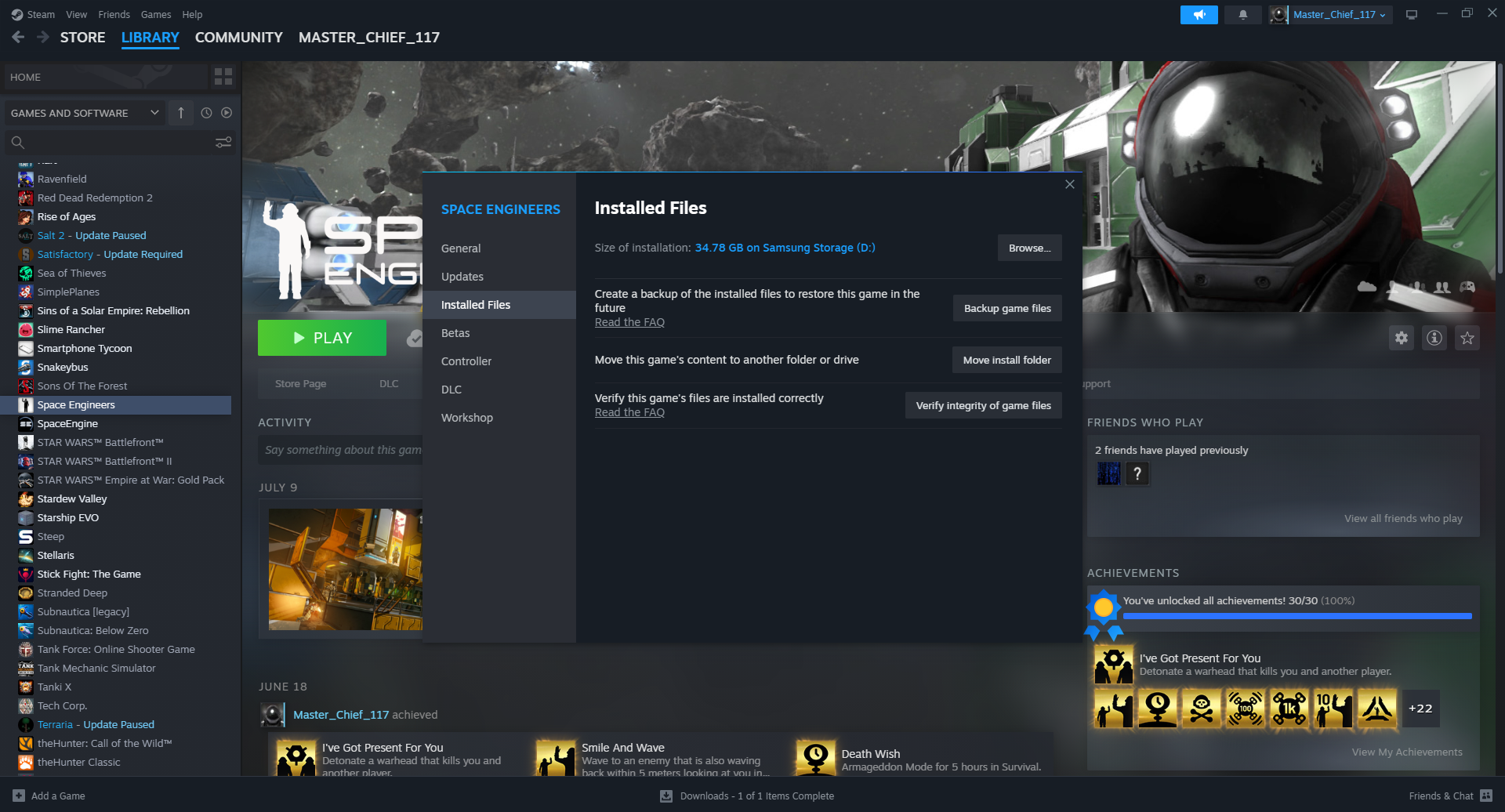Screen dimensions: 1505x812
Task: Select Workshop in properties sidebar
Action: click(x=499, y=418)
